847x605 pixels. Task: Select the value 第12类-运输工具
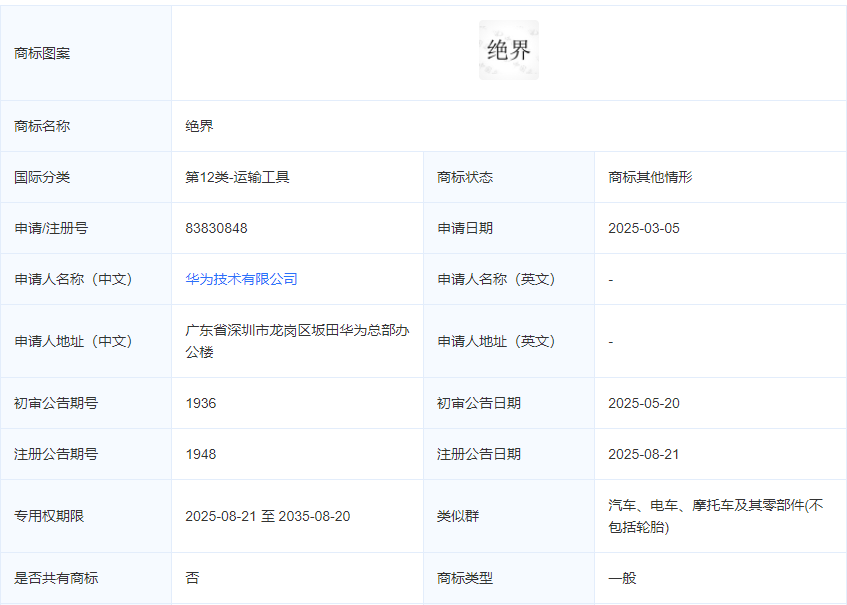[237, 177]
